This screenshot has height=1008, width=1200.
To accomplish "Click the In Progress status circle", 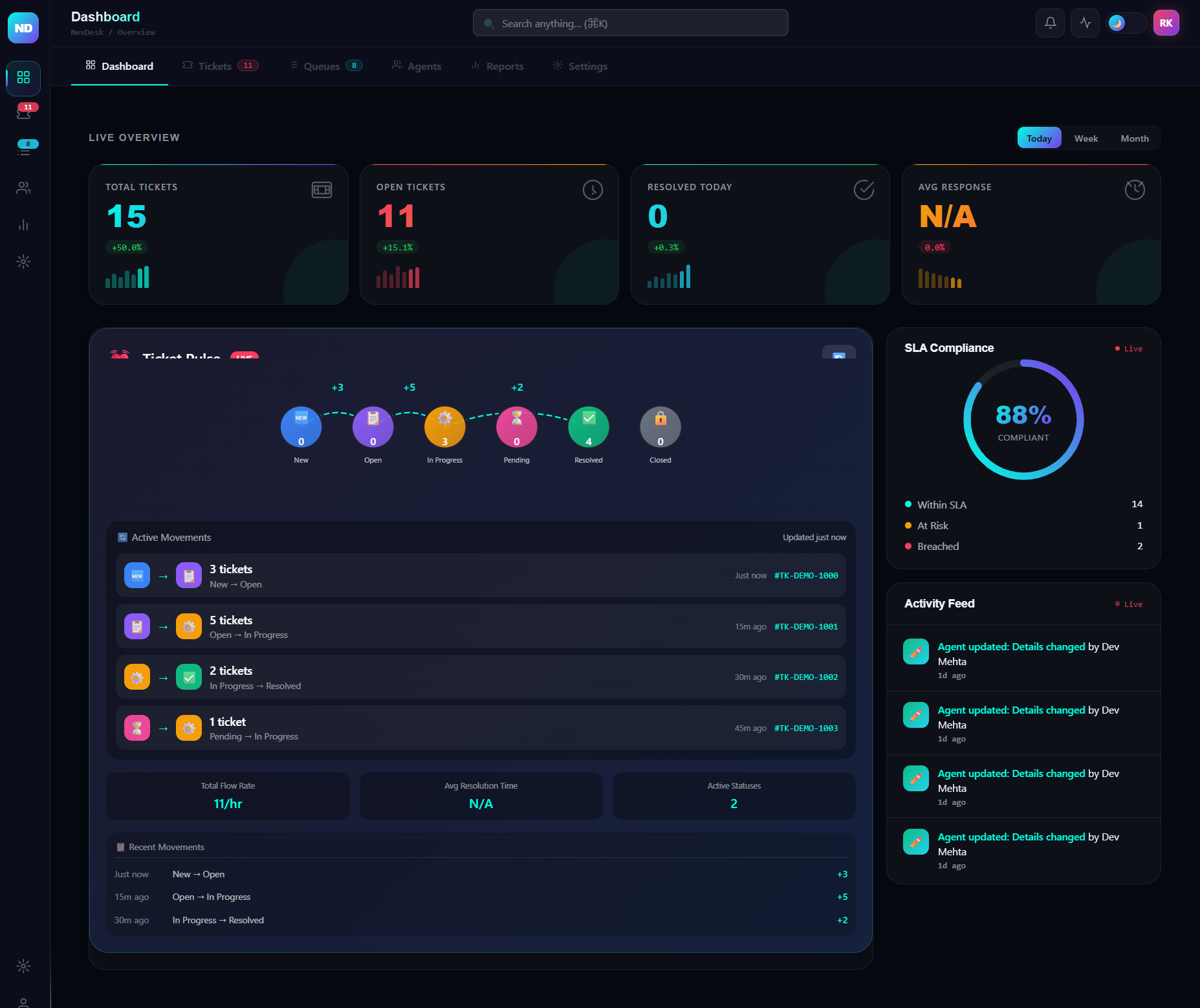I will tap(444, 427).
